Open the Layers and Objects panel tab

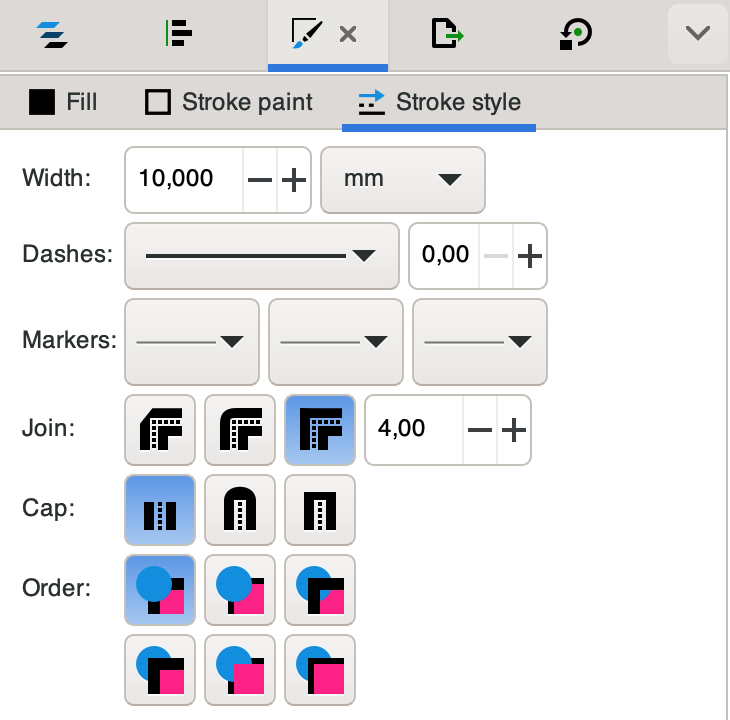tap(51, 34)
